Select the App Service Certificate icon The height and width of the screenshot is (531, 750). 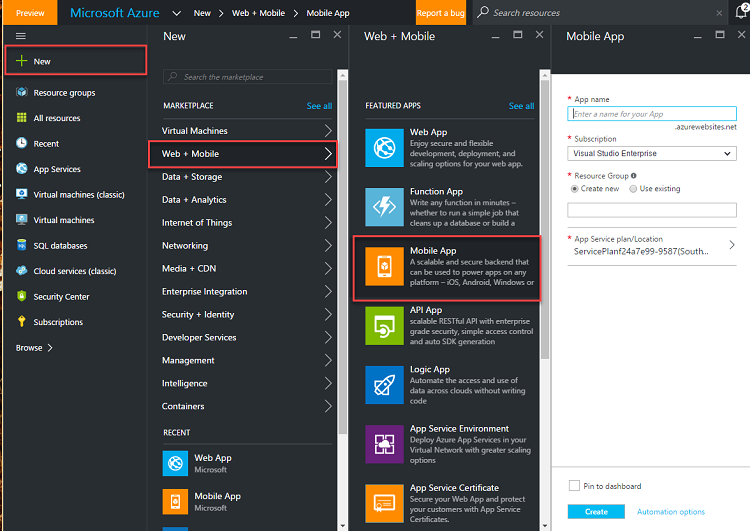point(384,504)
